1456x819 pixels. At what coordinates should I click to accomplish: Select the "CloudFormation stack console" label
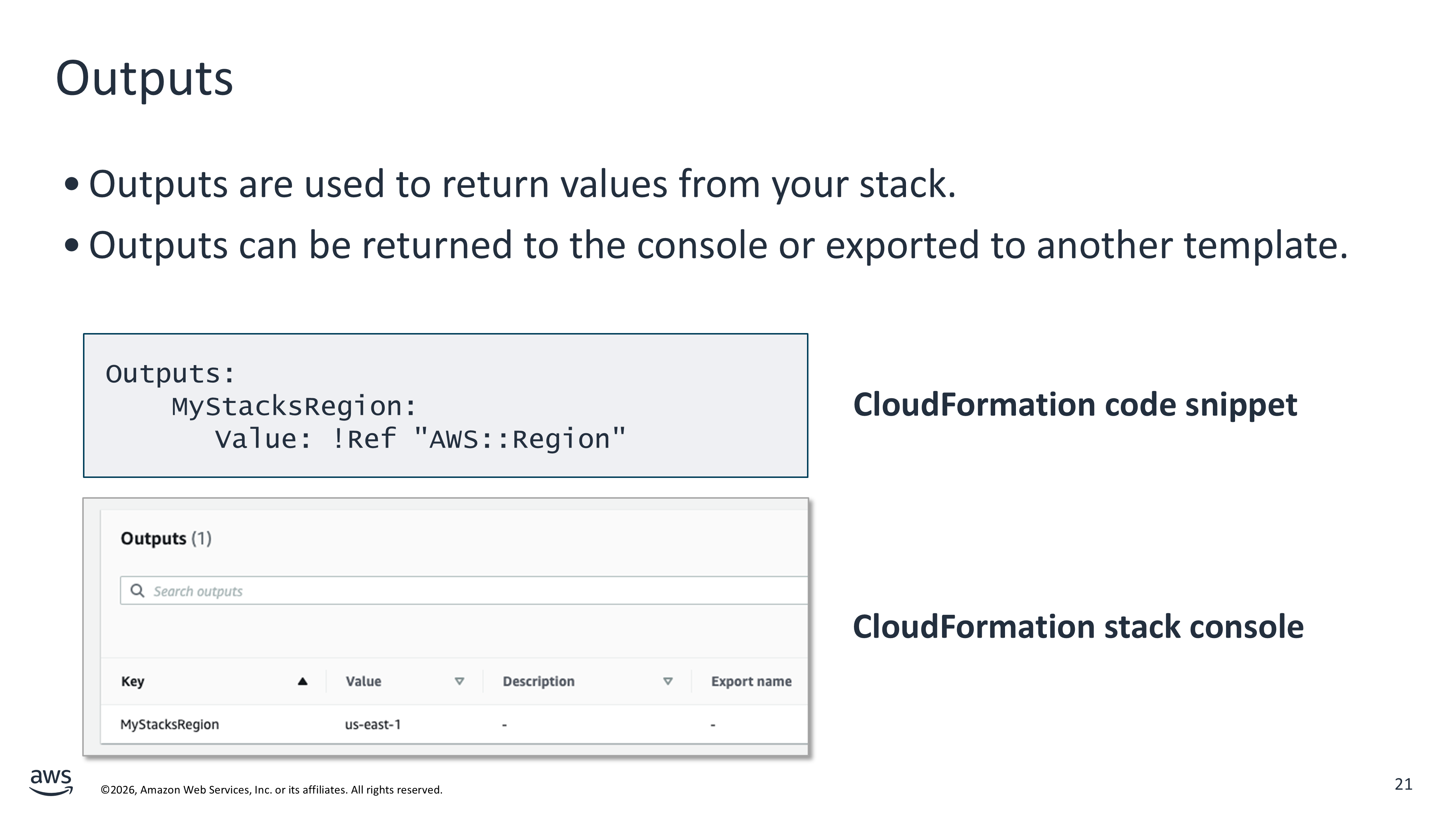point(1078,627)
